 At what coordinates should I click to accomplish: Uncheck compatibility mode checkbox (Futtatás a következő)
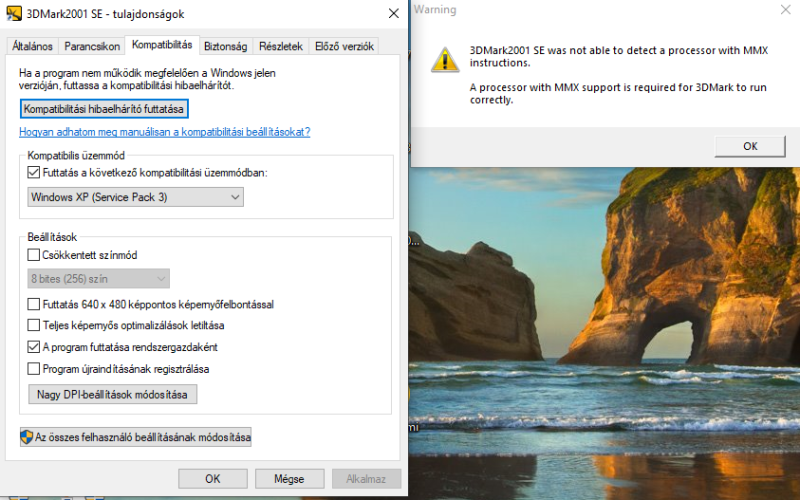(34, 172)
